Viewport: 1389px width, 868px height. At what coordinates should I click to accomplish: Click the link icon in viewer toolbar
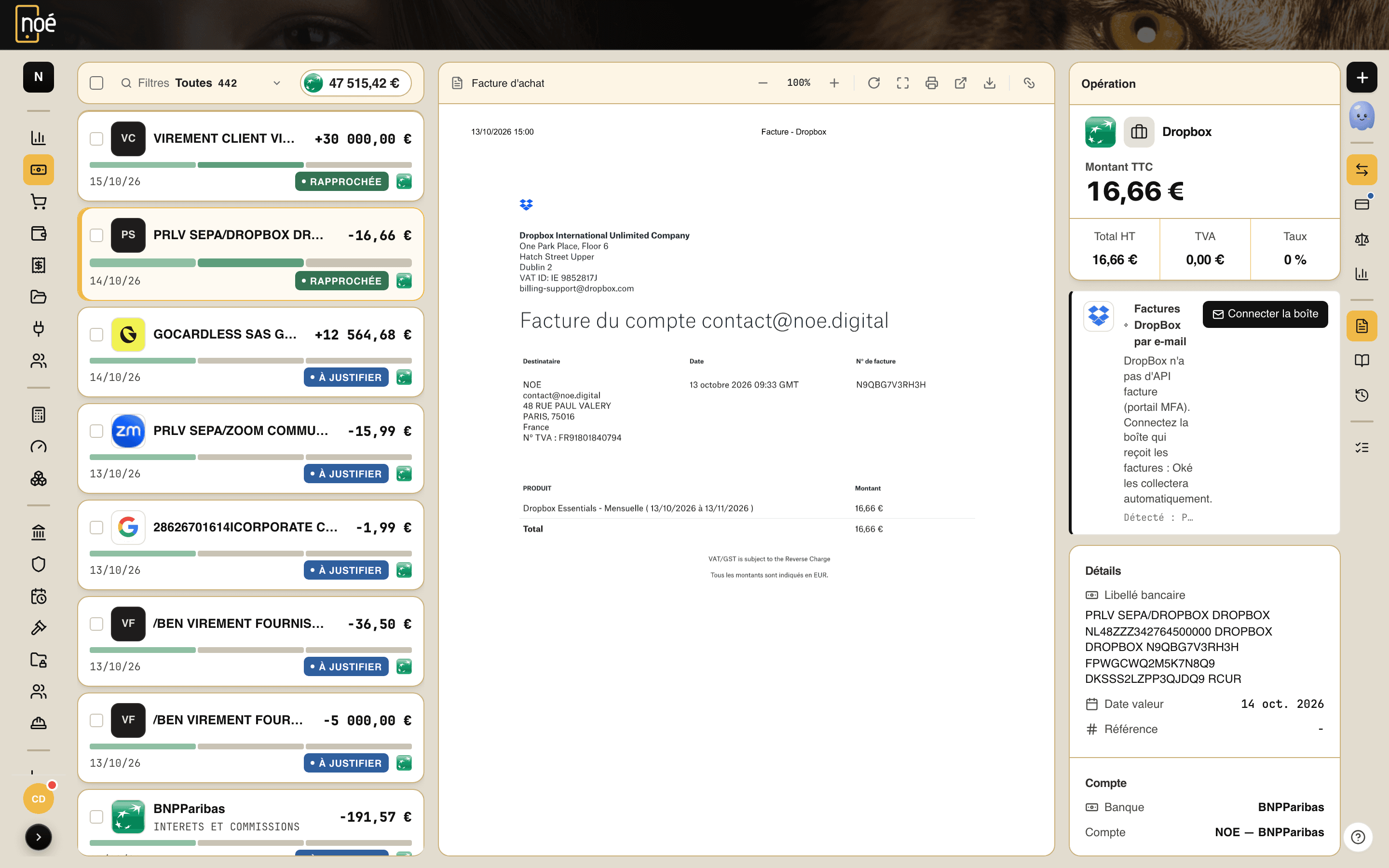(x=1029, y=83)
